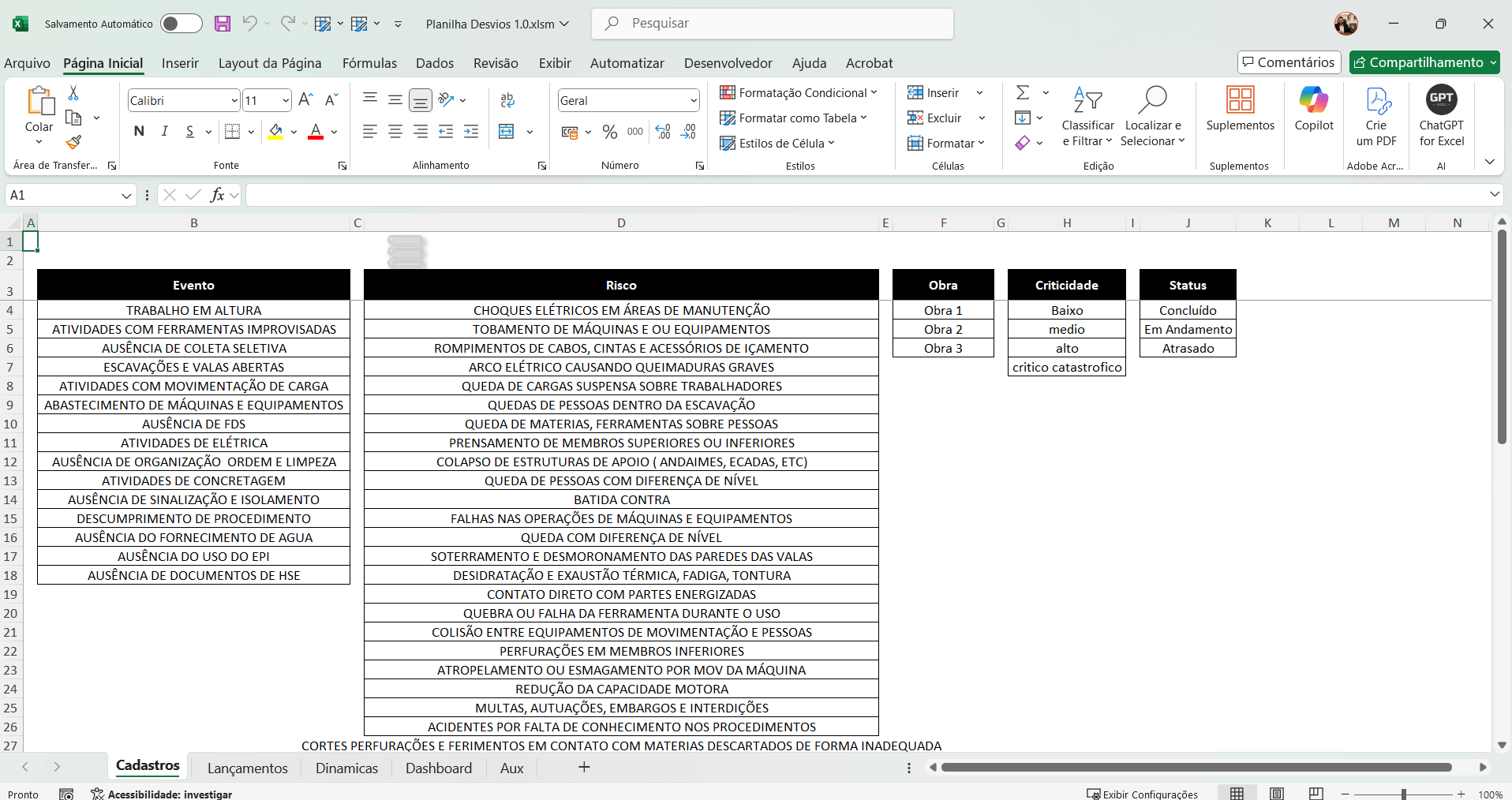Viewport: 1512px width, 800px height.
Task: Toggle Salvamento Automático switch
Action: click(x=181, y=24)
